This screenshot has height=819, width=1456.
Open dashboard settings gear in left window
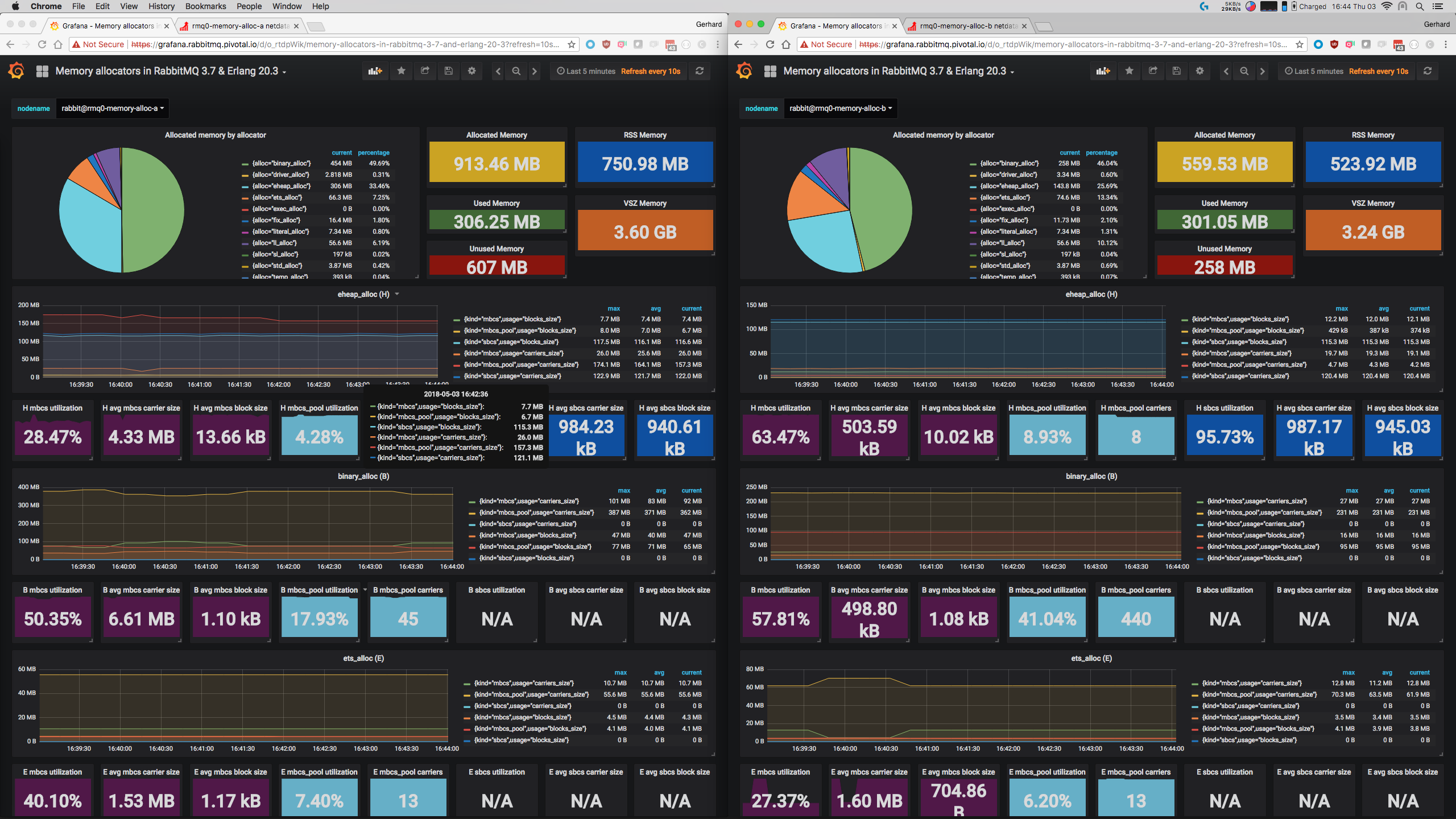(x=471, y=71)
